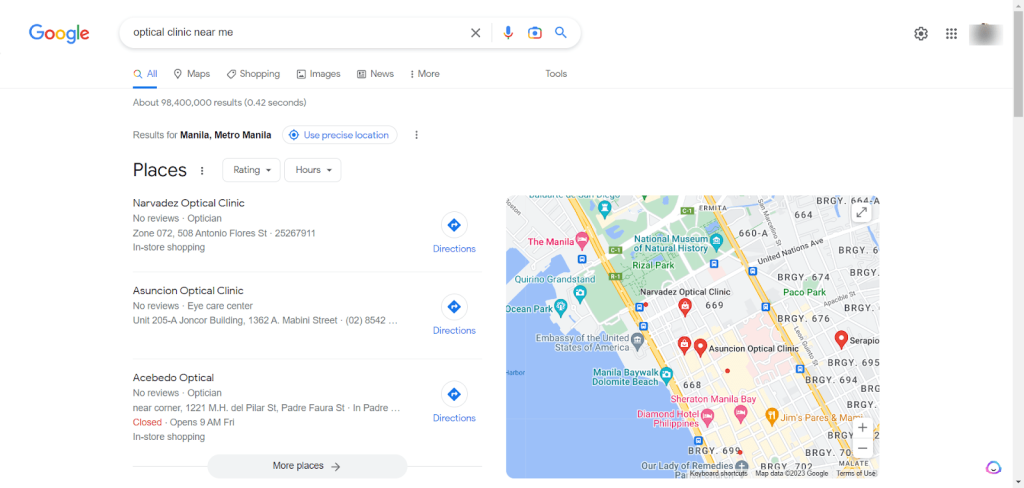This screenshot has height=488, width=1024.
Task: Open search by image camera icon
Action: tap(535, 33)
